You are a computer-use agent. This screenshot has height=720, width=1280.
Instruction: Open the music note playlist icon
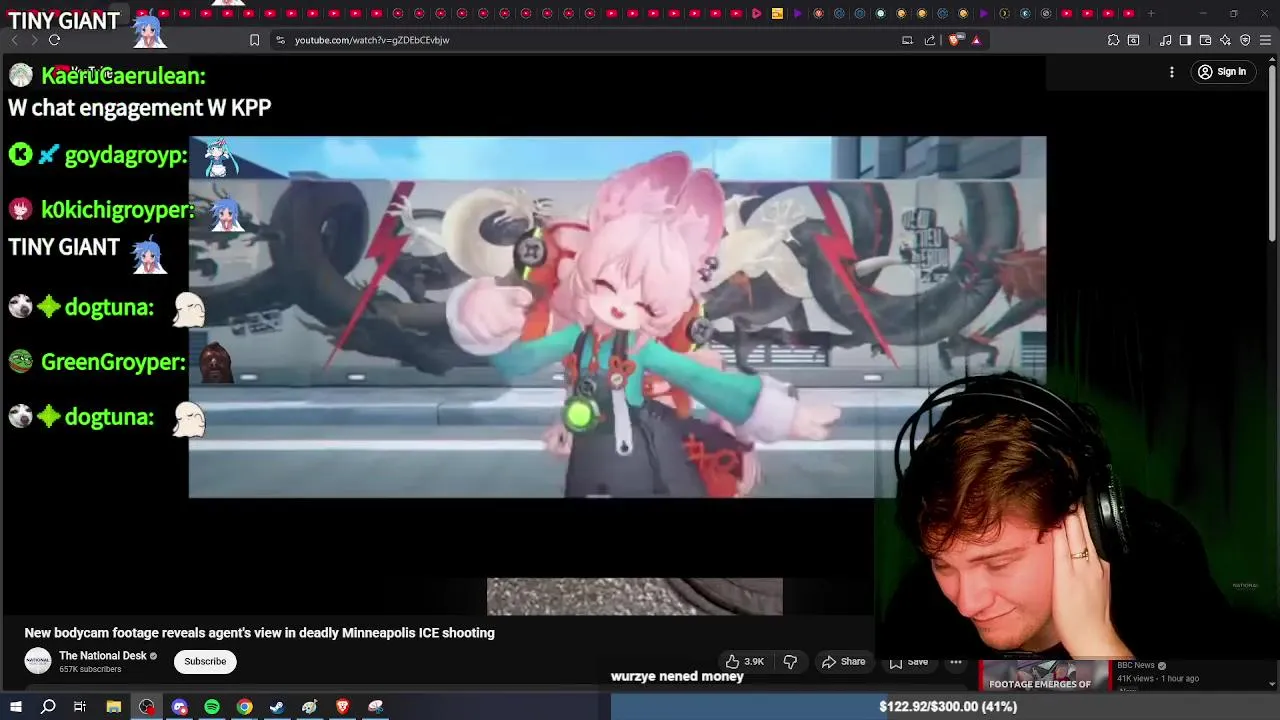coord(1165,40)
